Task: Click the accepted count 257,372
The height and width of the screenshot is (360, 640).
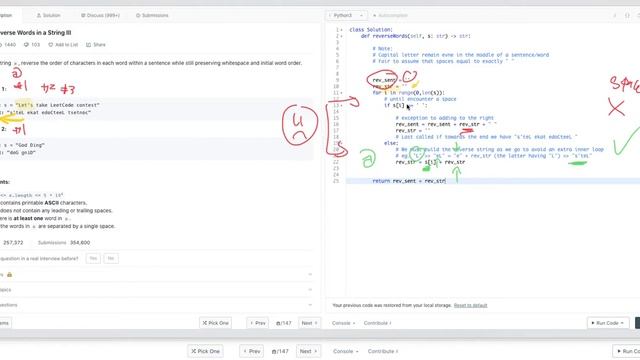Action: coord(13,242)
